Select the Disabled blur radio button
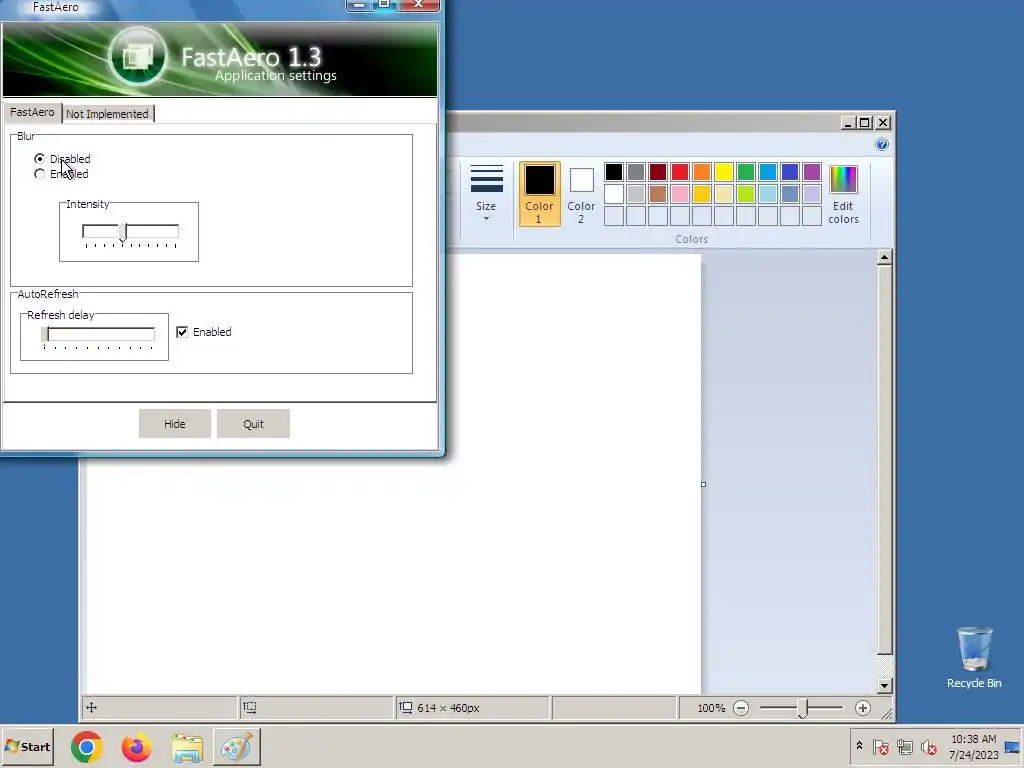Image resolution: width=1024 pixels, height=768 pixels. 40,159
